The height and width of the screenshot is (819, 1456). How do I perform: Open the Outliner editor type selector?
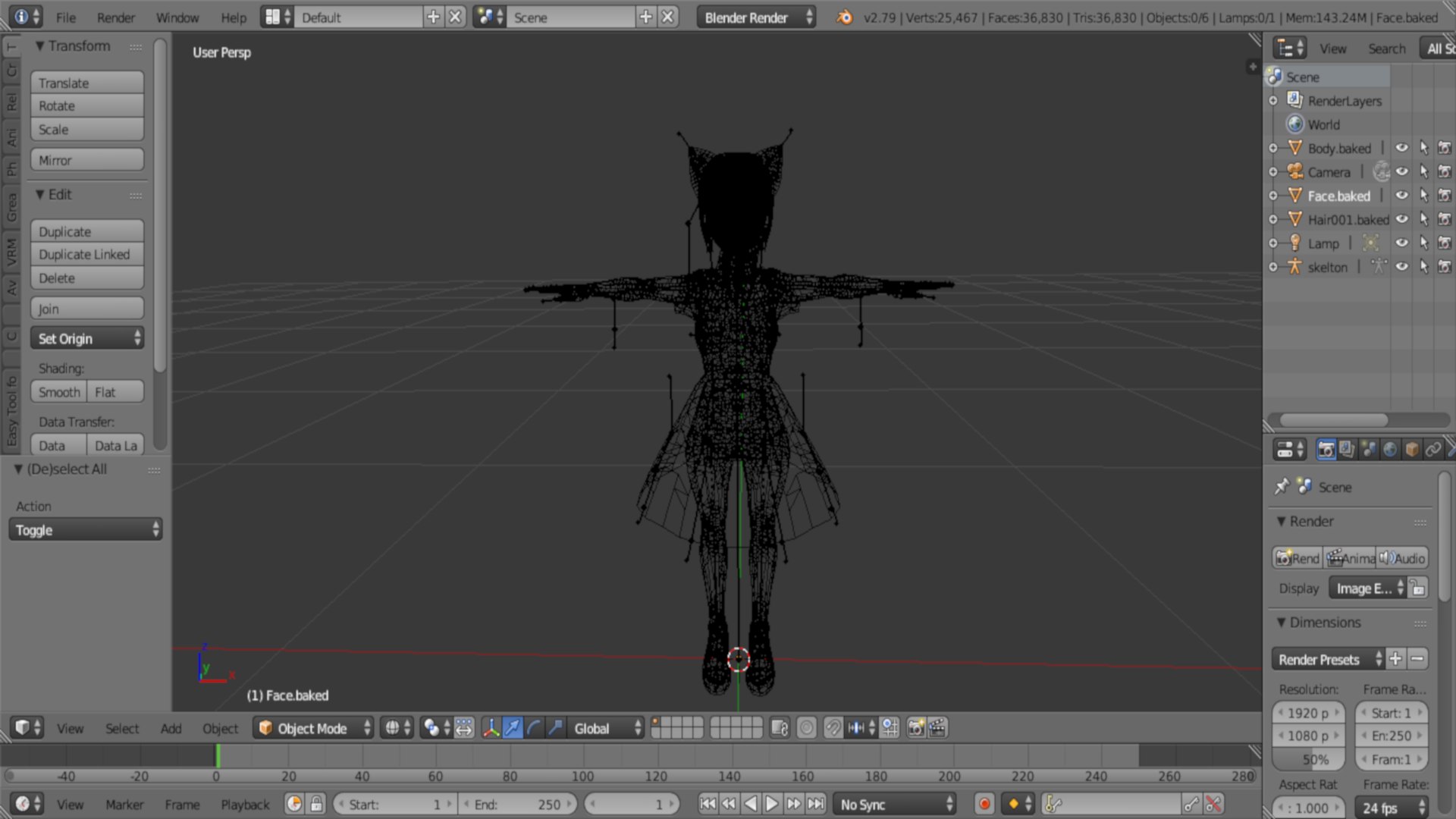click(x=1289, y=49)
